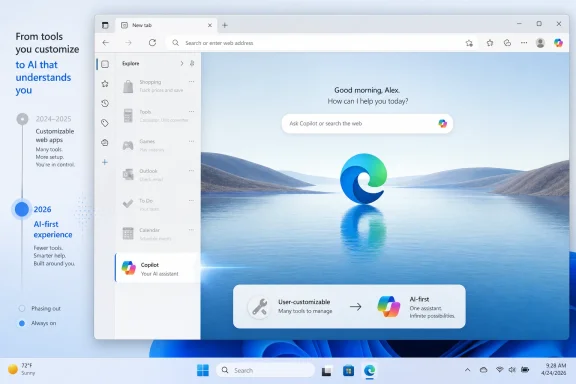
Task: Select the Always on radio option
Action: click(x=22, y=323)
